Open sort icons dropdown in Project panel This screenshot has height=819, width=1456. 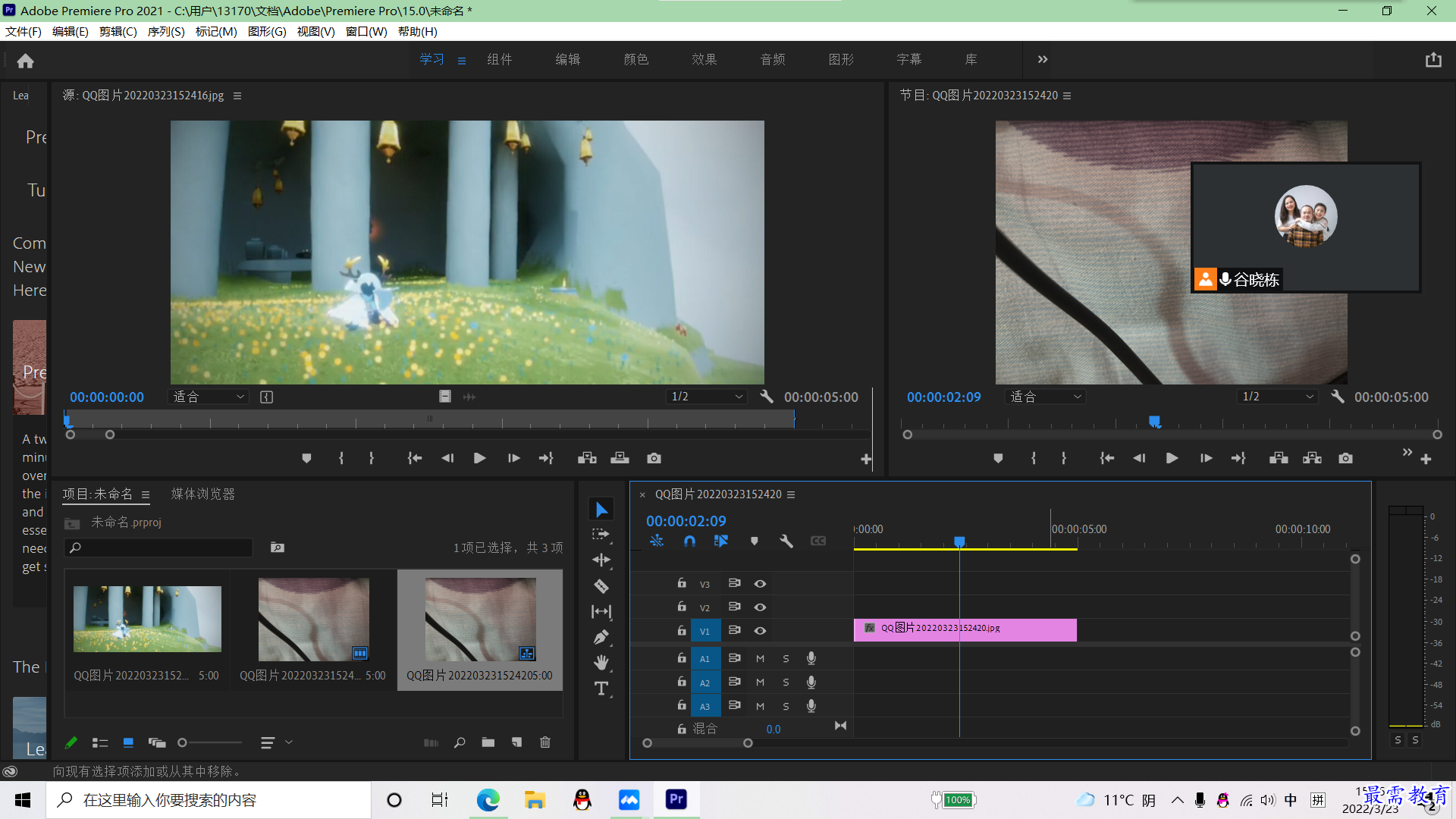click(275, 742)
